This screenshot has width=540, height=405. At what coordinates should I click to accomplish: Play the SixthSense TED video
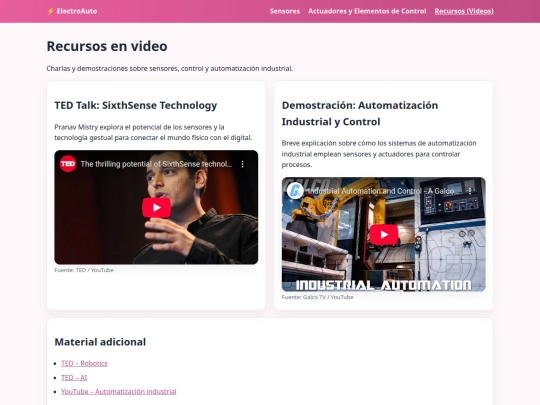click(x=156, y=207)
